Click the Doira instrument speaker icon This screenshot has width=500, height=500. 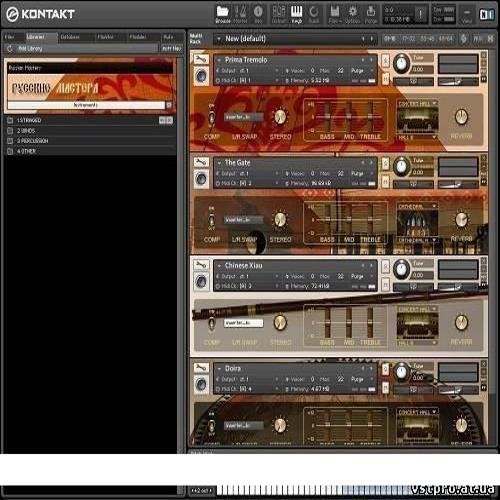click(x=201, y=384)
